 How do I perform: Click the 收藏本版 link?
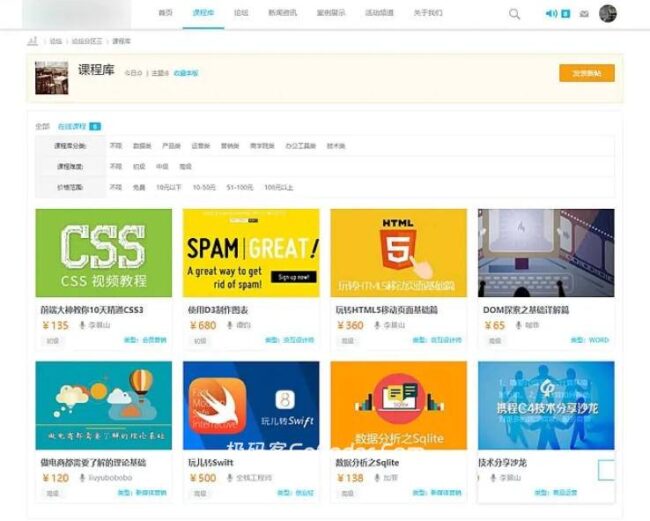[x=186, y=73]
